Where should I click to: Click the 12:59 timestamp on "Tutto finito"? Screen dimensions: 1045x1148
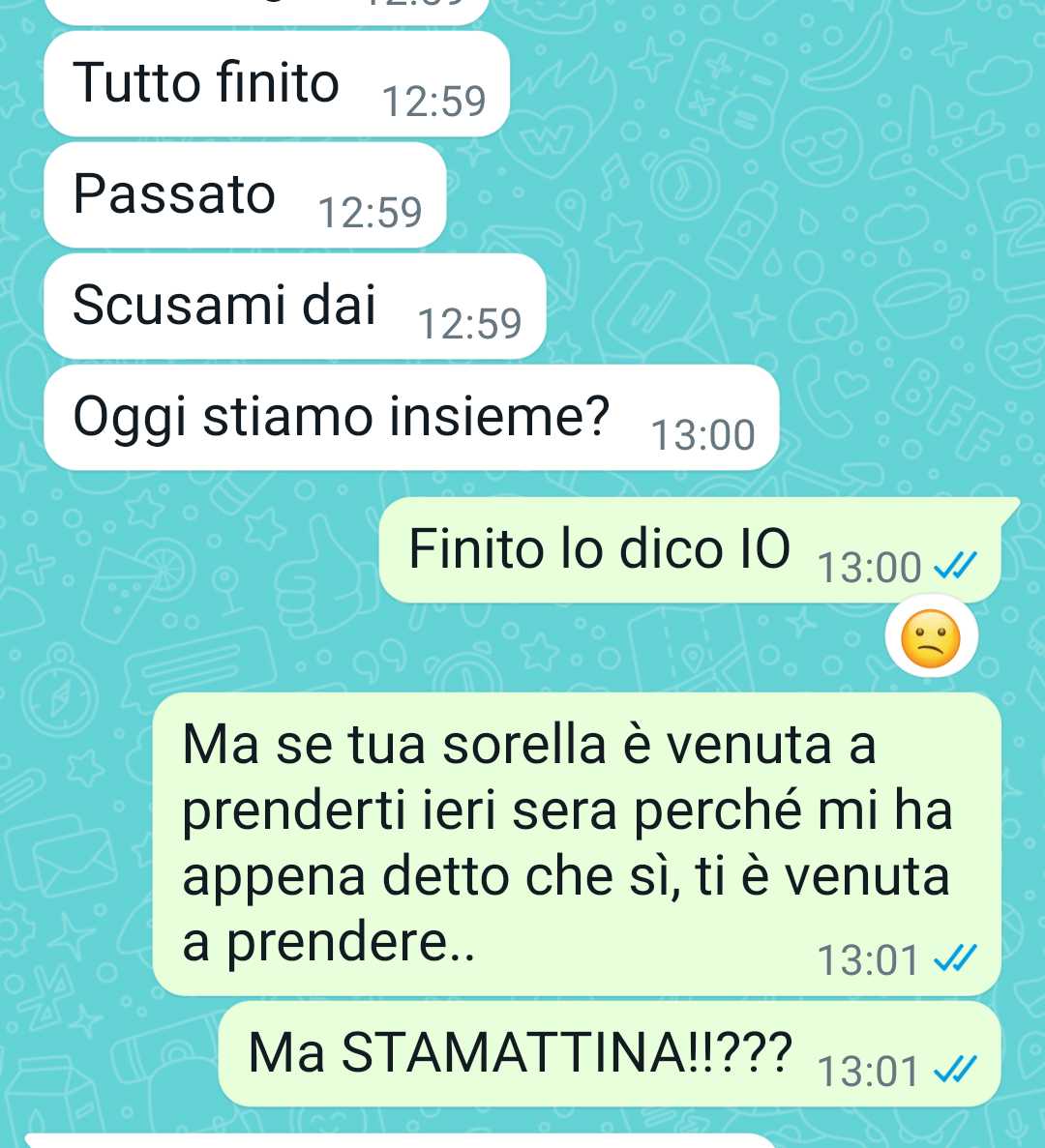point(434,102)
